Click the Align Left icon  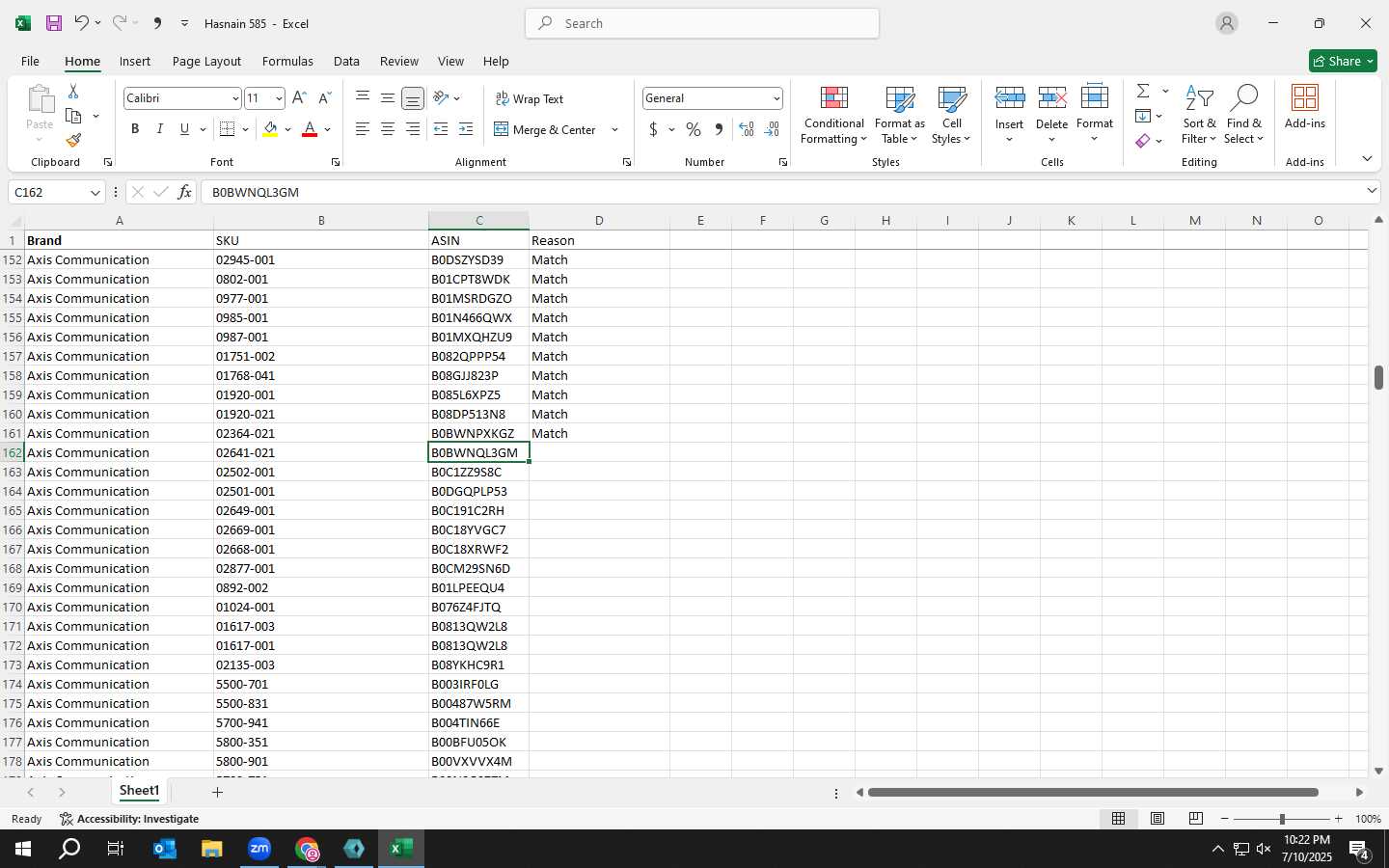pos(363,129)
